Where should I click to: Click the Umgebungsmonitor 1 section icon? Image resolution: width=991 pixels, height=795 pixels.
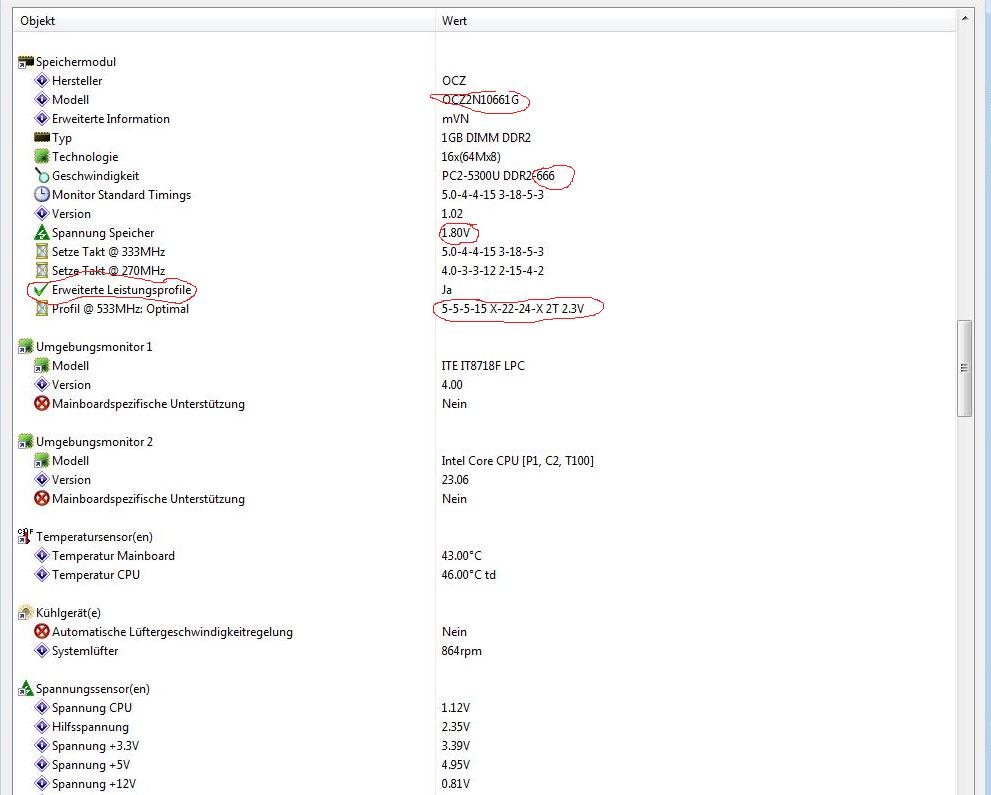coord(25,347)
